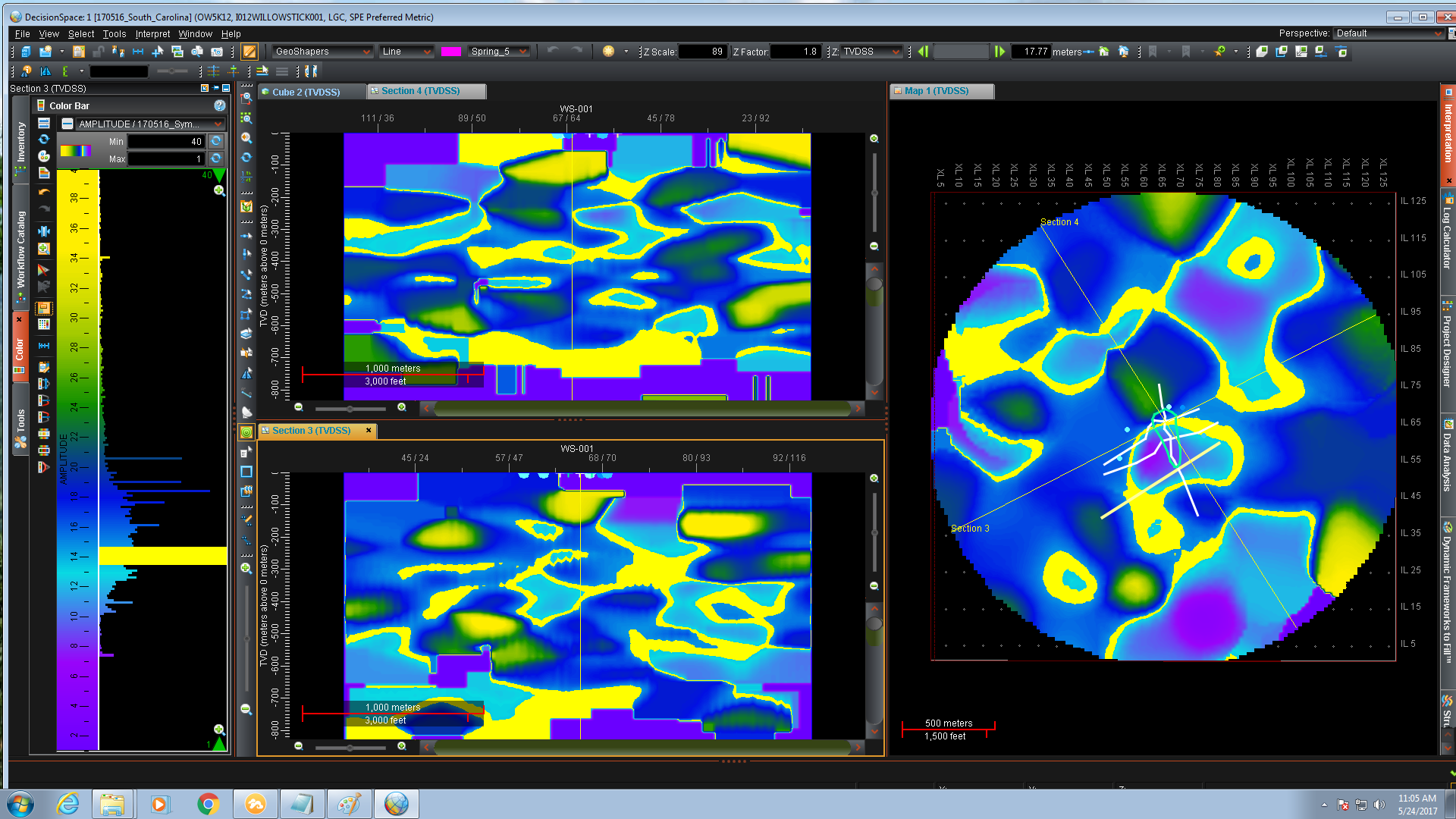1456x819 pixels.
Task: Click the sun lighting icon in toolbar
Action: coord(608,52)
